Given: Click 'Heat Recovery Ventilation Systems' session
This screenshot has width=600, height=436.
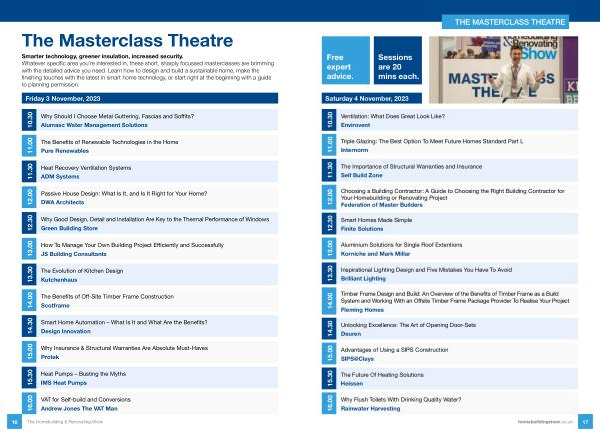Looking at the screenshot, I should click(86, 168).
